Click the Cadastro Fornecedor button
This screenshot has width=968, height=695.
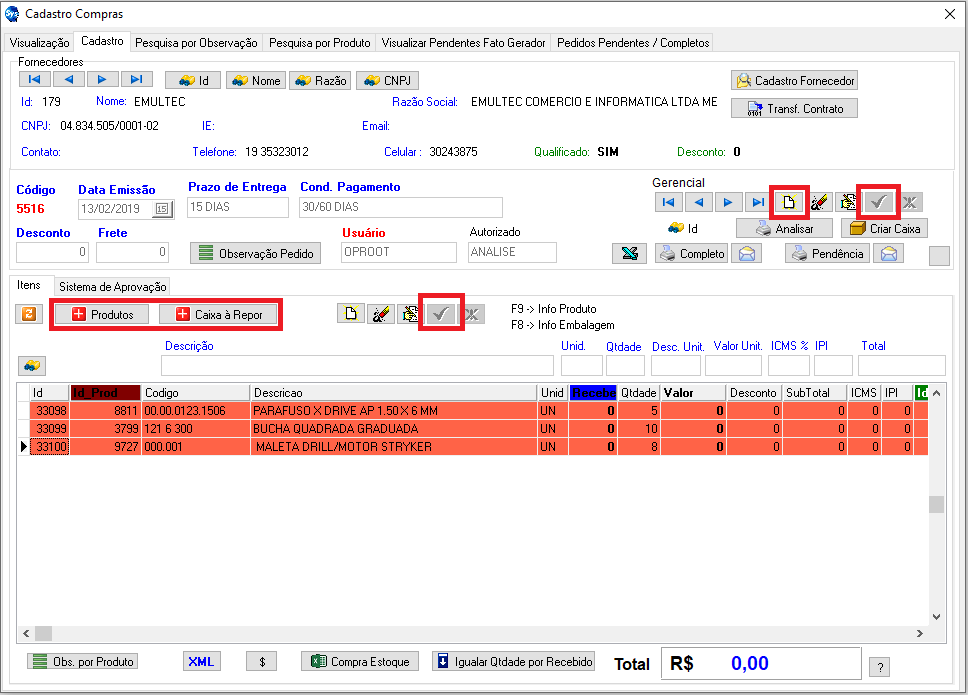[x=795, y=81]
